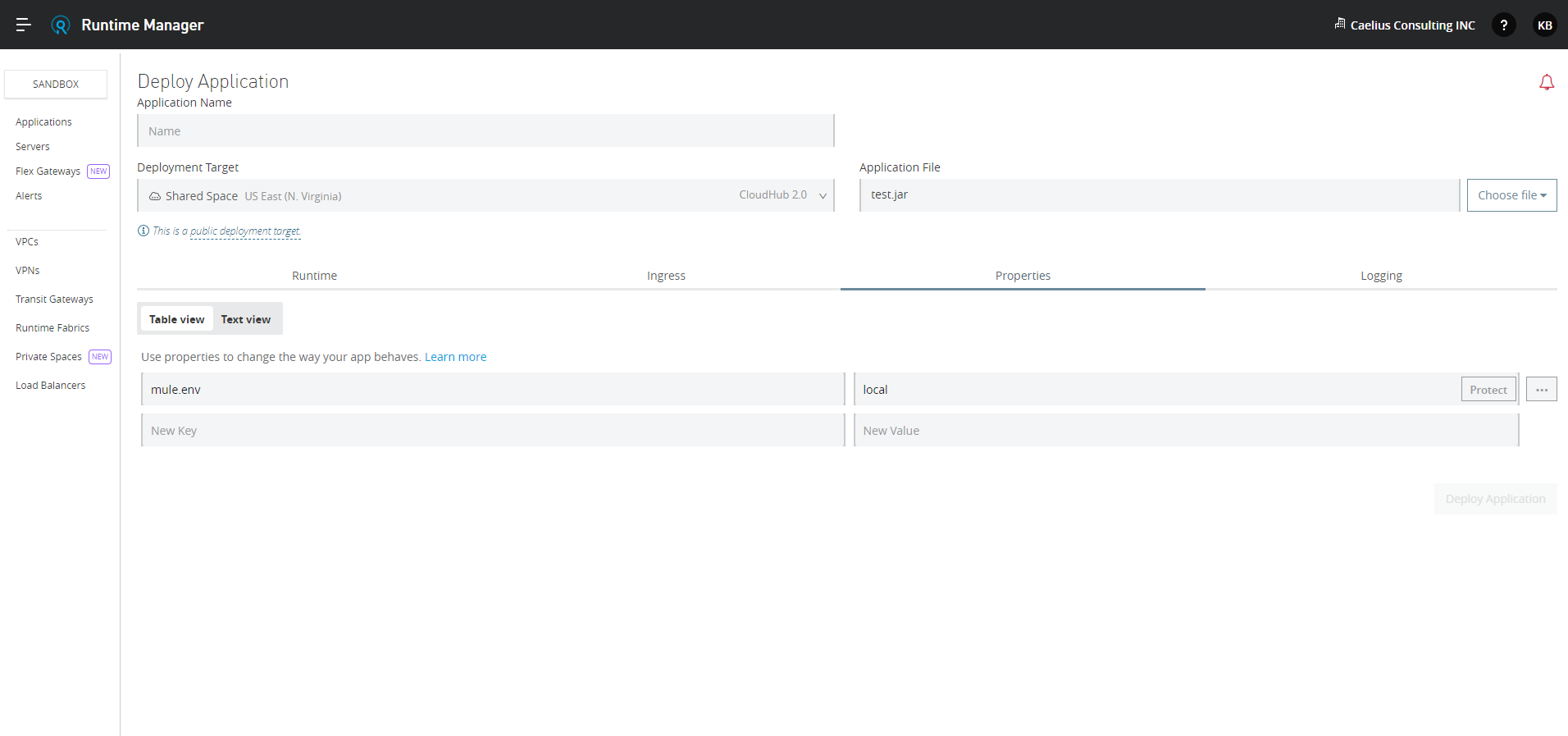Open the notifications bell icon
The image size is (1568, 736).
click(1546, 82)
